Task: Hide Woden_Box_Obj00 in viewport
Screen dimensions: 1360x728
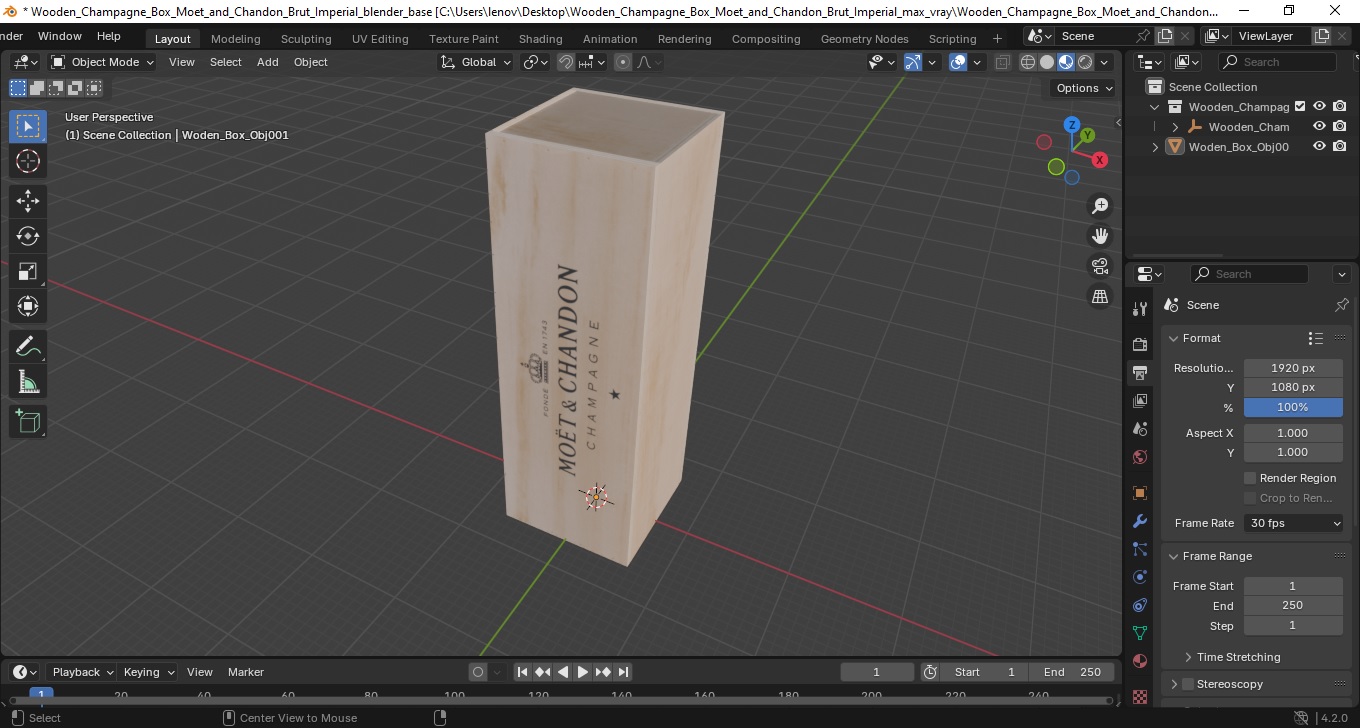Action: (1319, 146)
